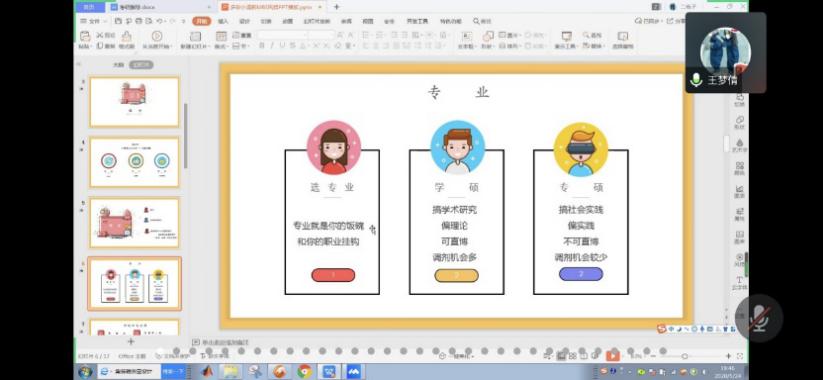Open the Design (设计) ribbon tab
This screenshot has height=380, width=823.
(x=245, y=21)
